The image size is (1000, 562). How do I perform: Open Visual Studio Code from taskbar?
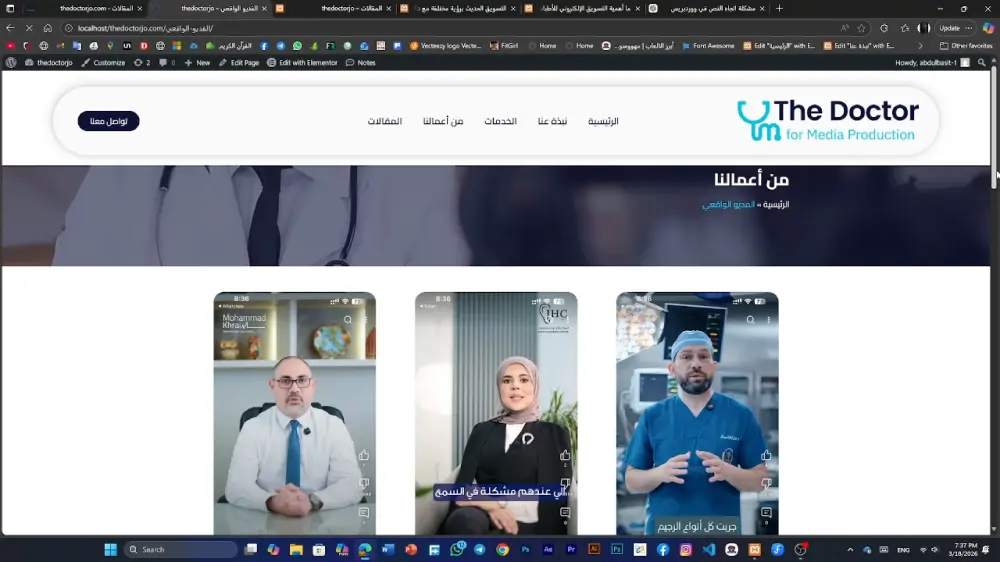click(x=709, y=549)
